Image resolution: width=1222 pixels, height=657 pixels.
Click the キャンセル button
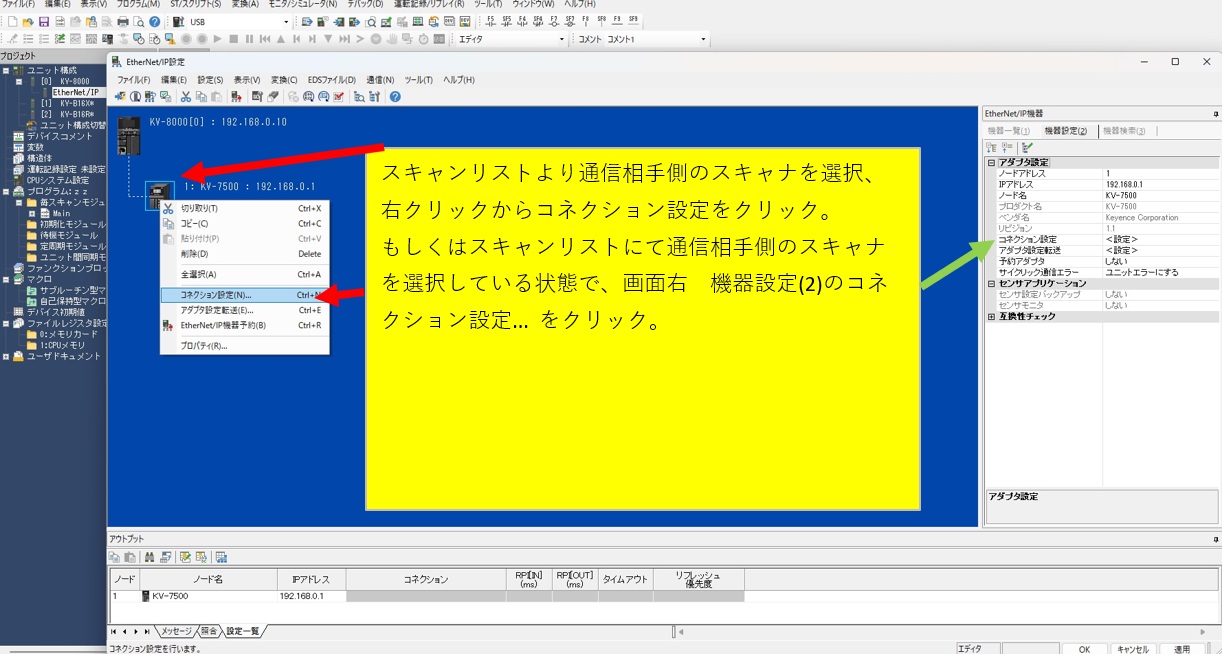1133,649
